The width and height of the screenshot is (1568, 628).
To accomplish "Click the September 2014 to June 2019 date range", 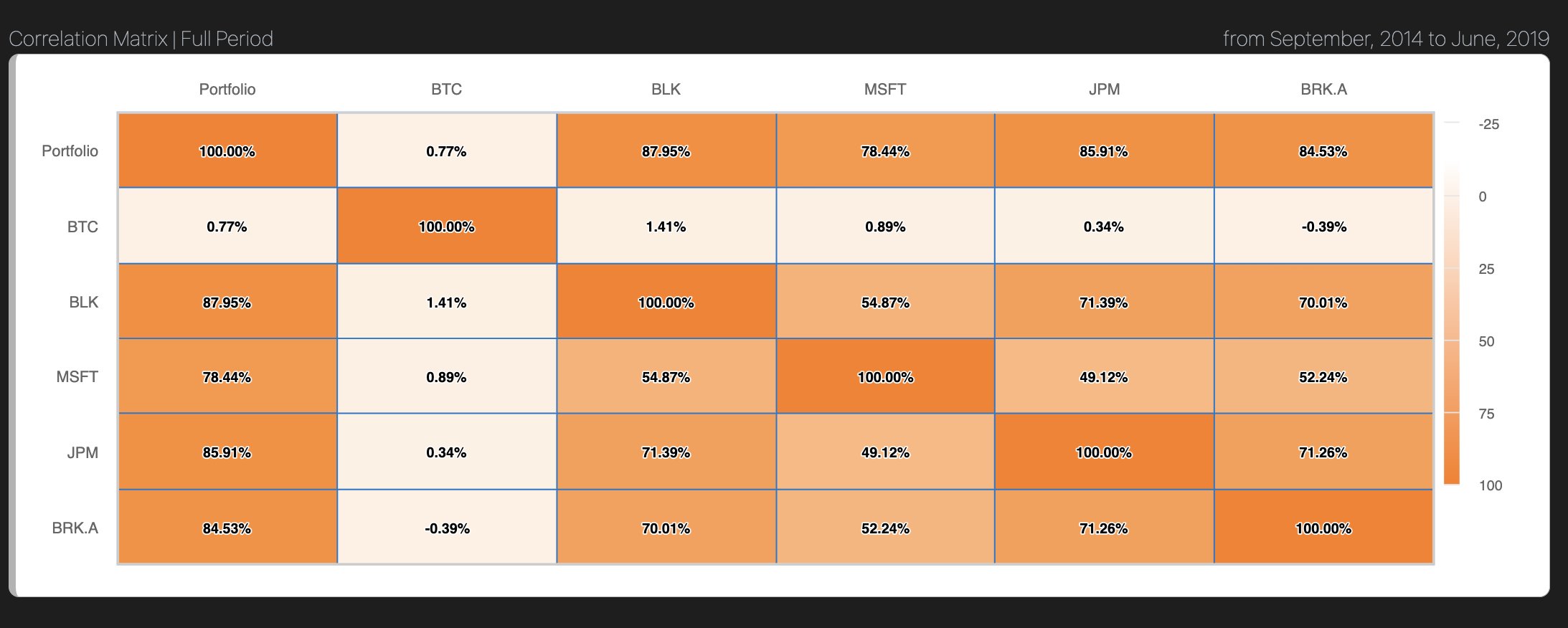I will point(1386,39).
